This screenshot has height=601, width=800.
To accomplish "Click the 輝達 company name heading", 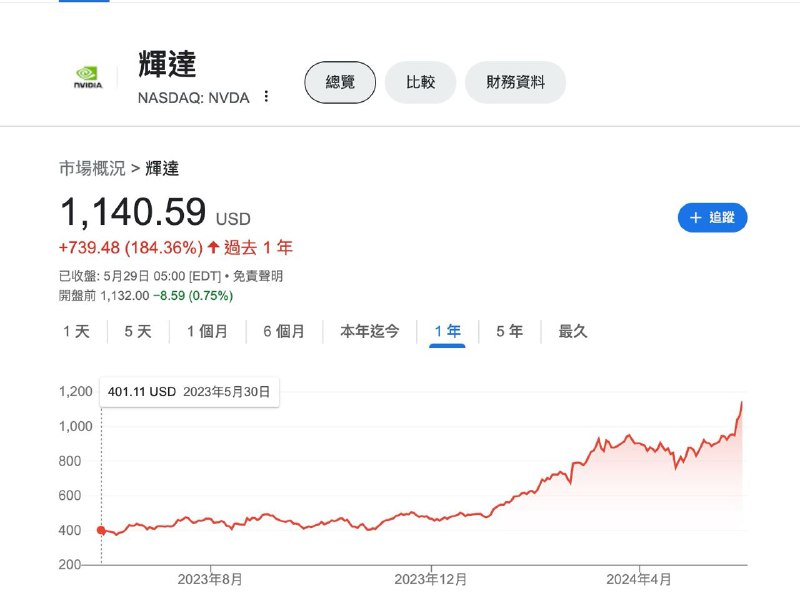I will [x=167, y=64].
